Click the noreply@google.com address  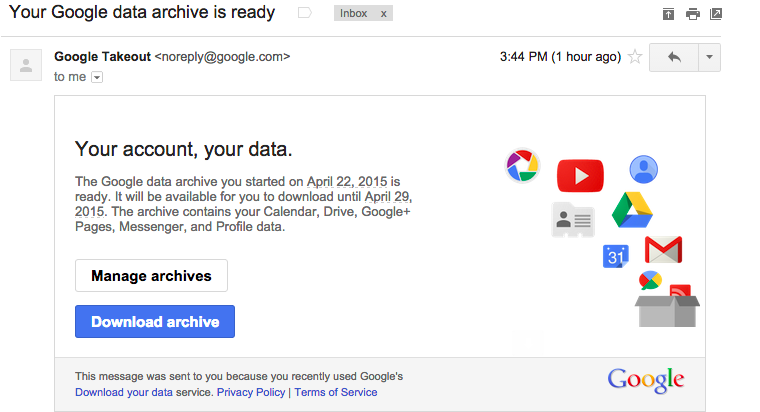[222, 57]
